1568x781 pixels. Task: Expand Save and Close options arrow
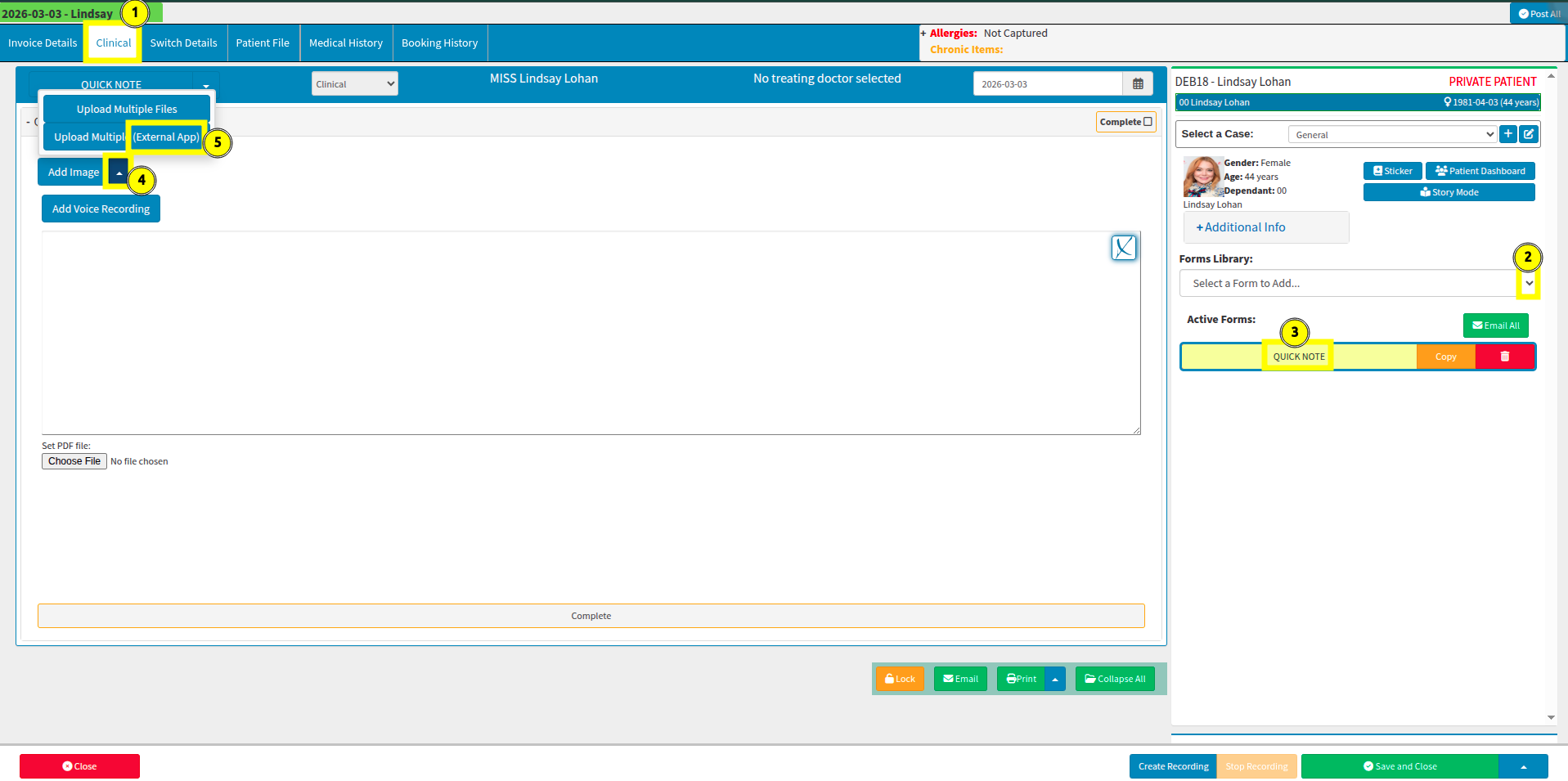coord(1523,766)
